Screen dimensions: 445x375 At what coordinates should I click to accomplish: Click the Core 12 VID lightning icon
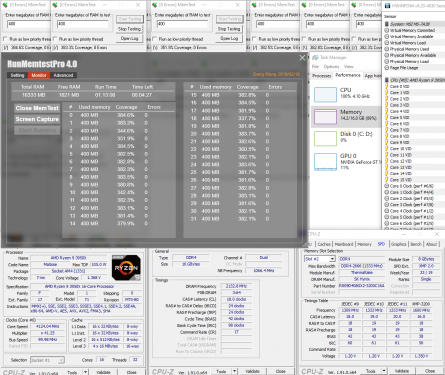387,161
